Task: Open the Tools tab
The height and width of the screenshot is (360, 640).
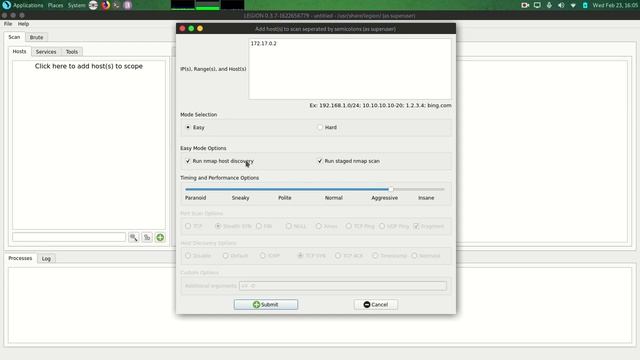Action: tap(72, 52)
